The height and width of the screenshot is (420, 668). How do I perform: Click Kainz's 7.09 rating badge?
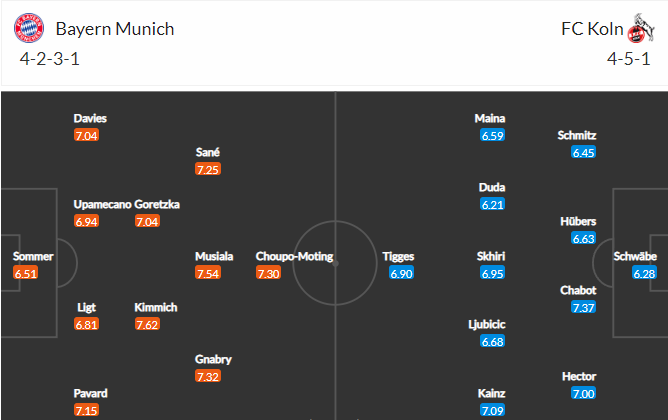tap(492, 410)
